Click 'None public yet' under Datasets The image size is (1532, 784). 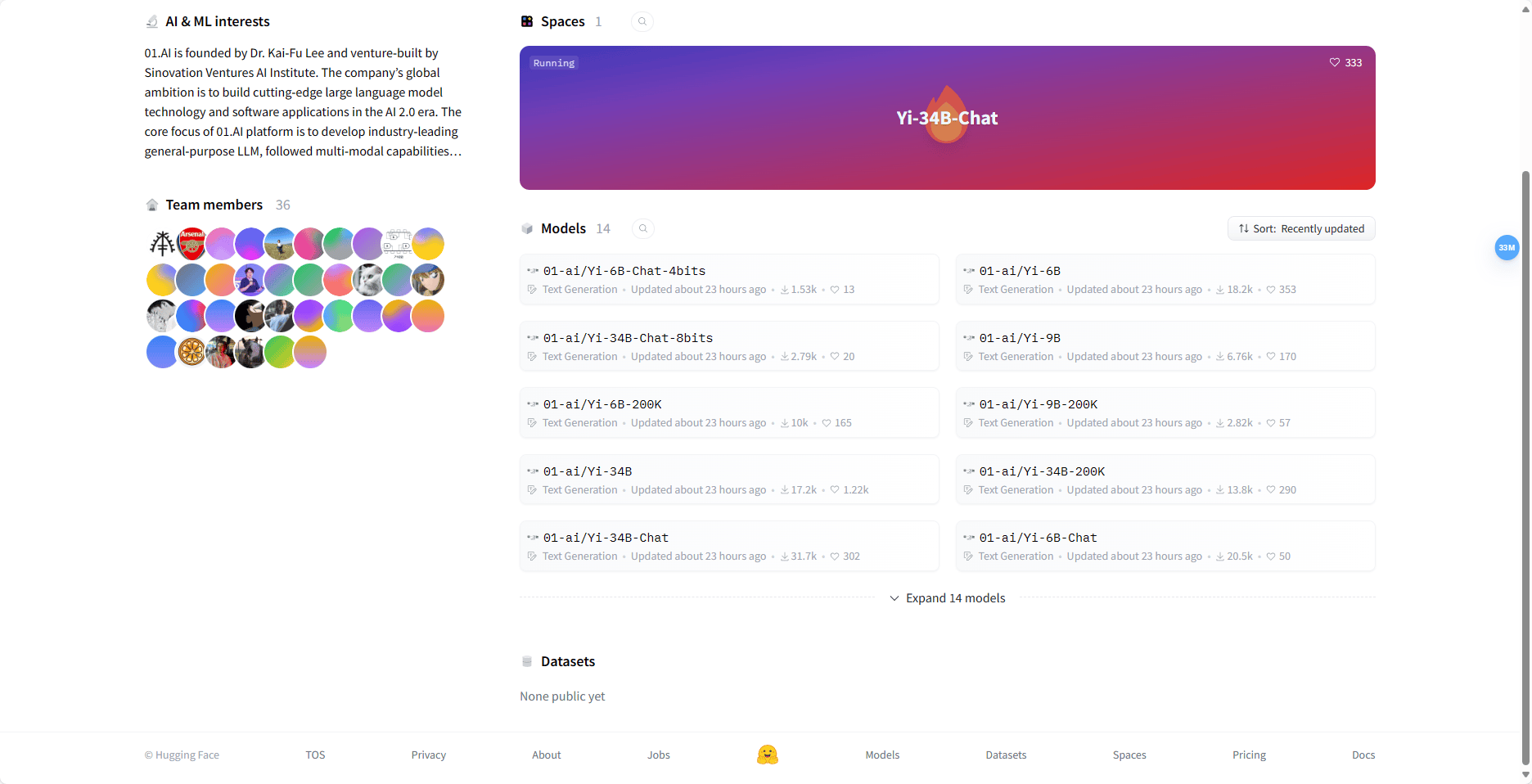click(x=562, y=696)
